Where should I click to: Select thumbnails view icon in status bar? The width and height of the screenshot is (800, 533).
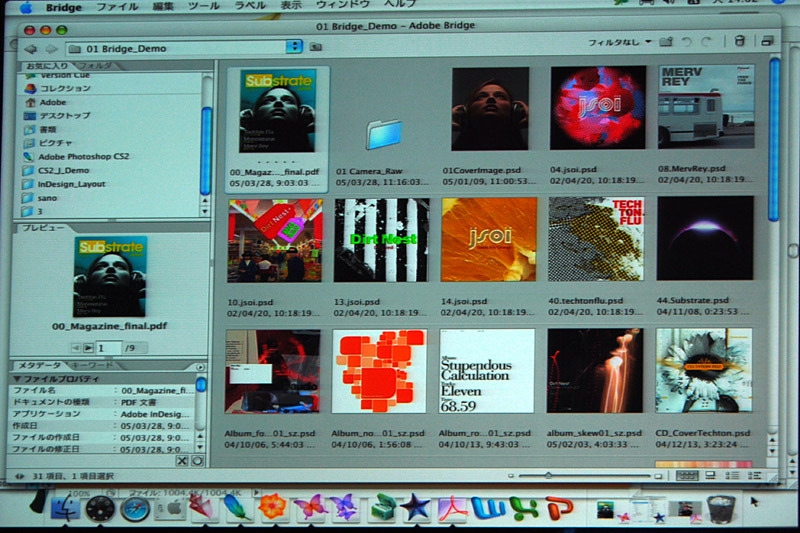[687, 475]
